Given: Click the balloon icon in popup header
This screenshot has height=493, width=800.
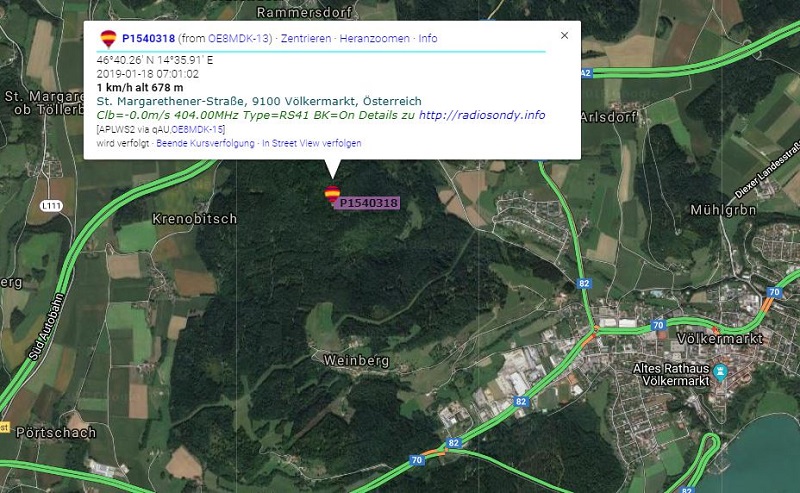Looking at the screenshot, I should (108, 38).
